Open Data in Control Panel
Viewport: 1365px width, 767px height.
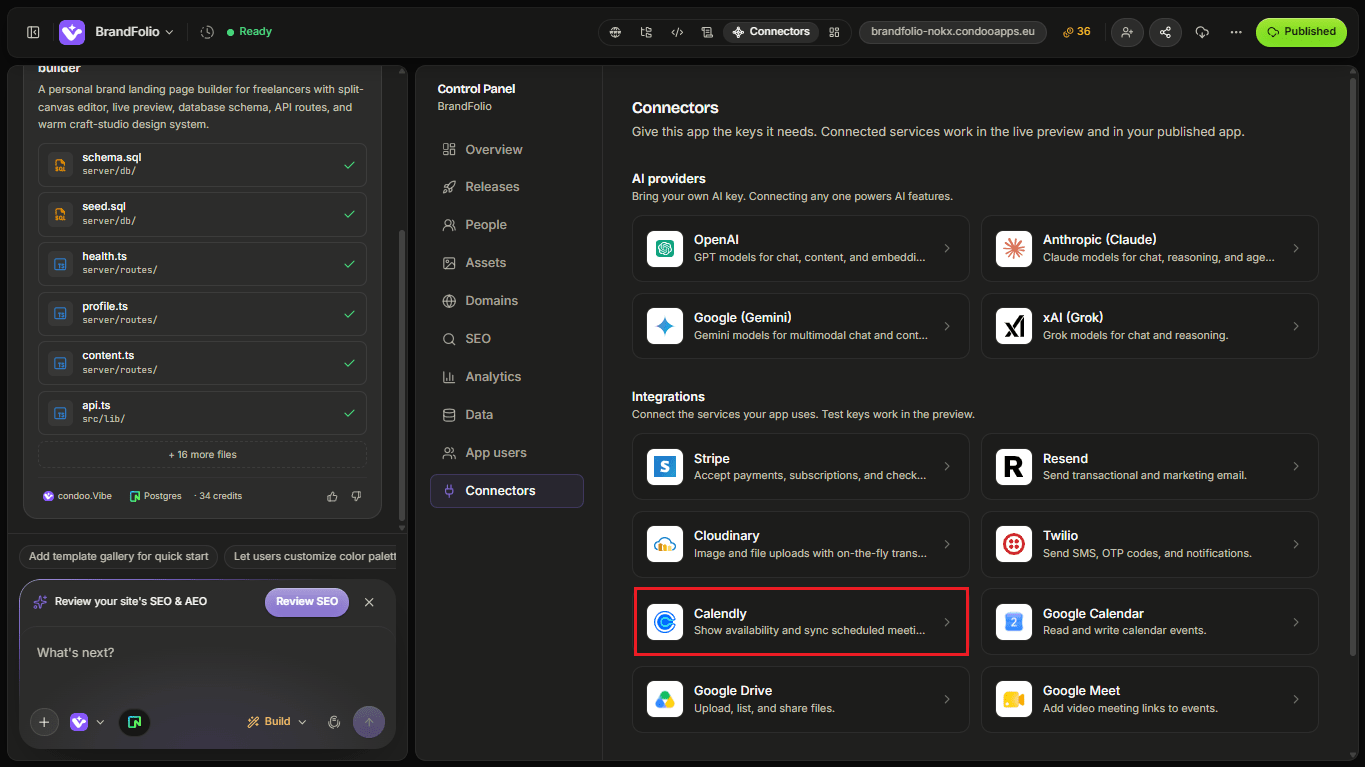[507, 415]
